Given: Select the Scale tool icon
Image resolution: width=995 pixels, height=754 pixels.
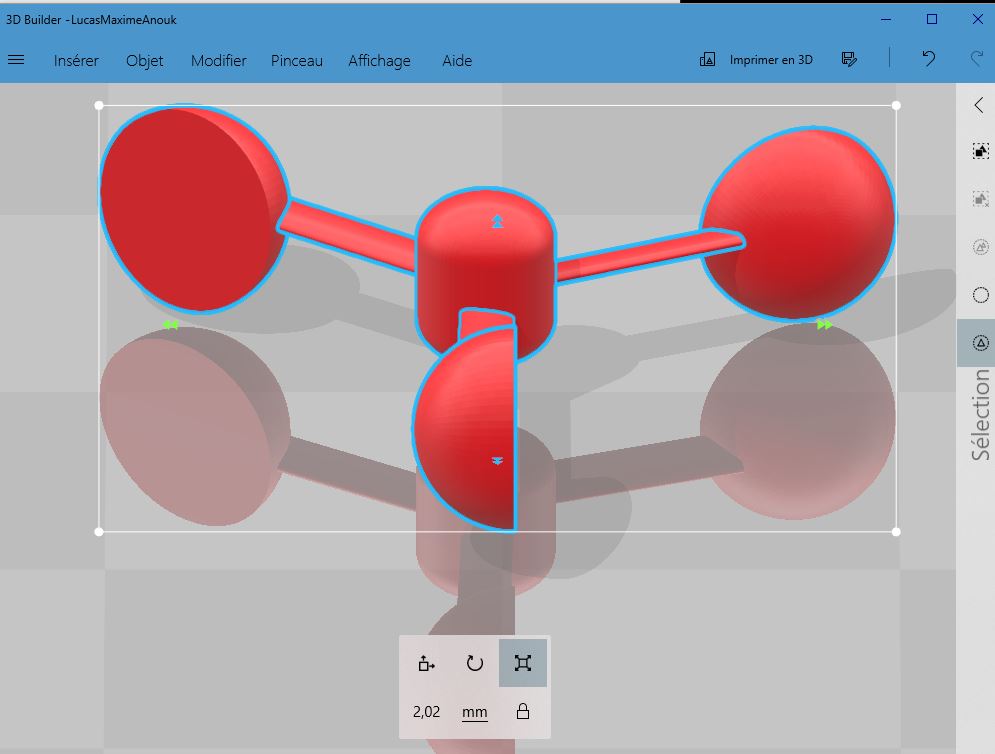Looking at the screenshot, I should point(523,663).
